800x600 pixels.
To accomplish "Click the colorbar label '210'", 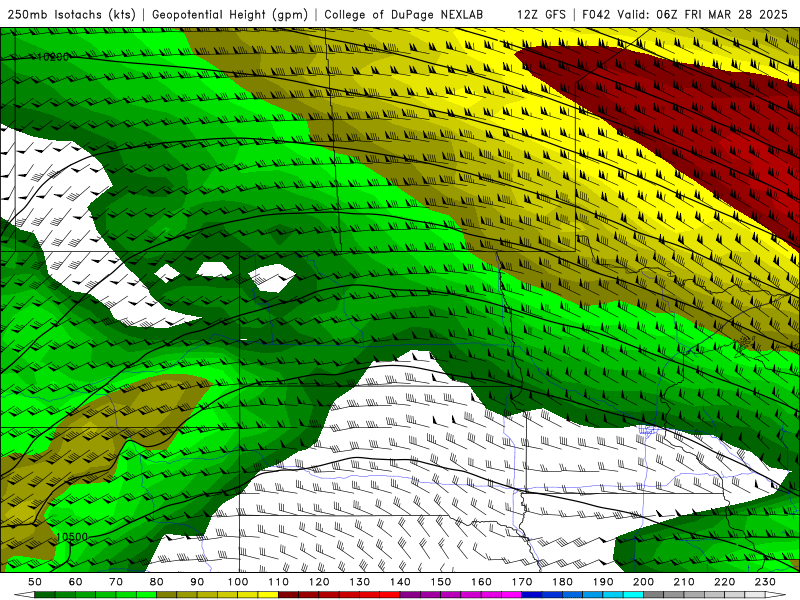I will pyautogui.click(x=684, y=582).
